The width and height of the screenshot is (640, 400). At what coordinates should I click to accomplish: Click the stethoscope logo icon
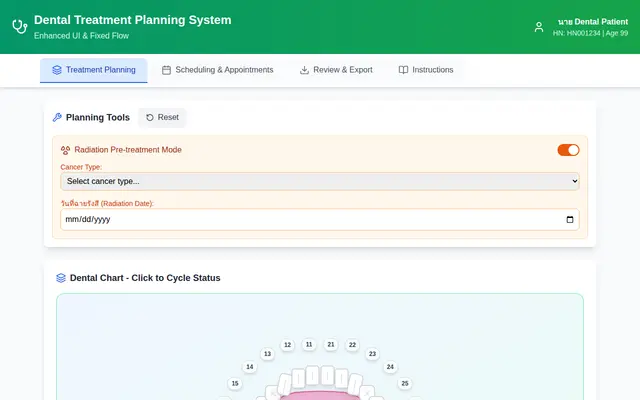(20, 27)
